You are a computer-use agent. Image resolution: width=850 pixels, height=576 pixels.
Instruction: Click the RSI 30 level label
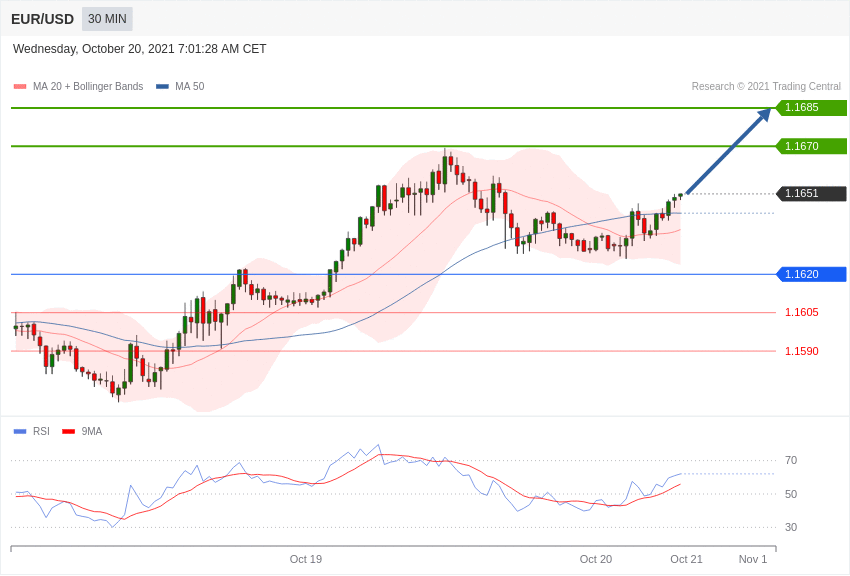coord(791,527)
